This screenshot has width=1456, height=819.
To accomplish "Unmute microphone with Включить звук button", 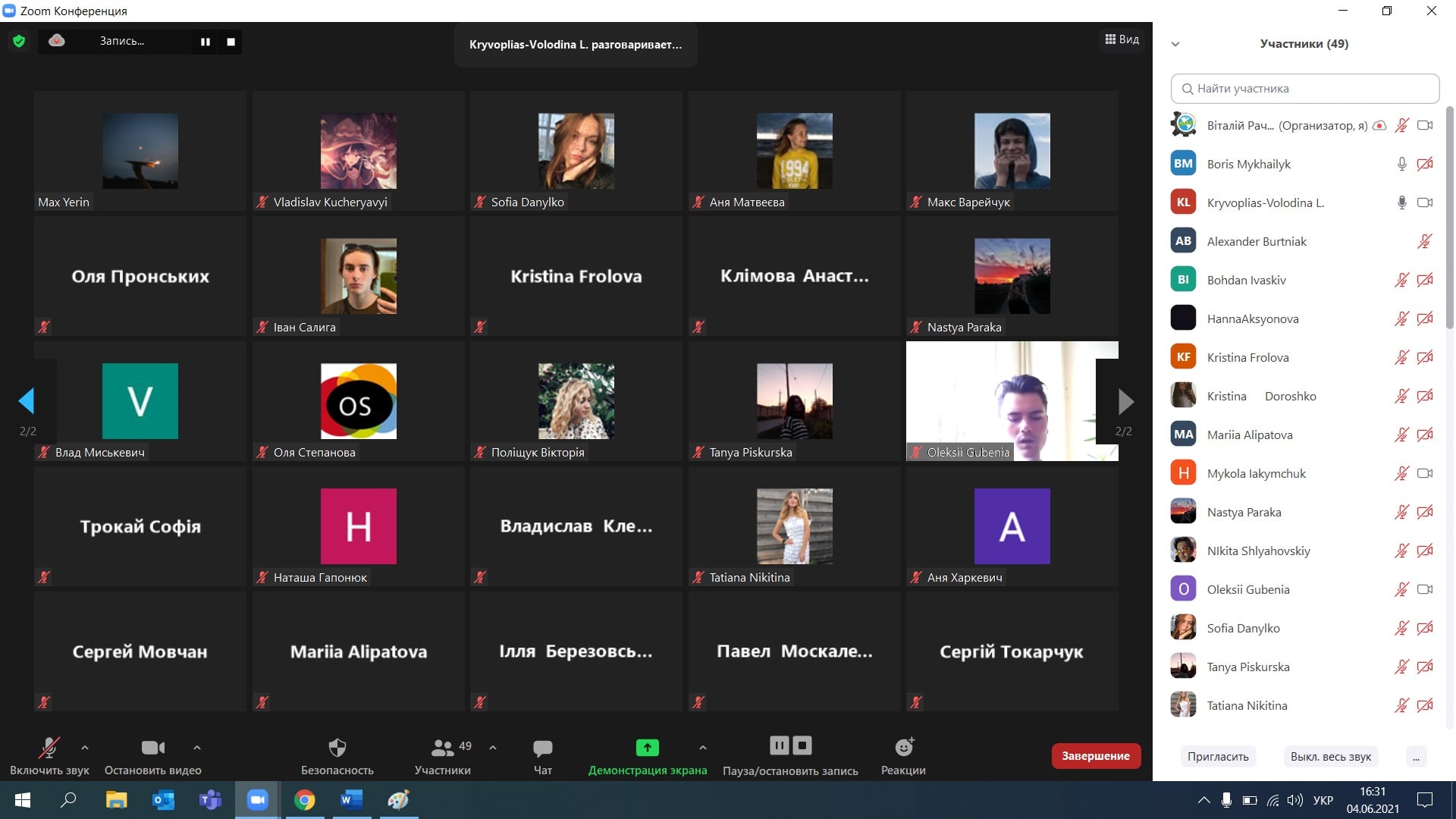I will tap(49, 748).
